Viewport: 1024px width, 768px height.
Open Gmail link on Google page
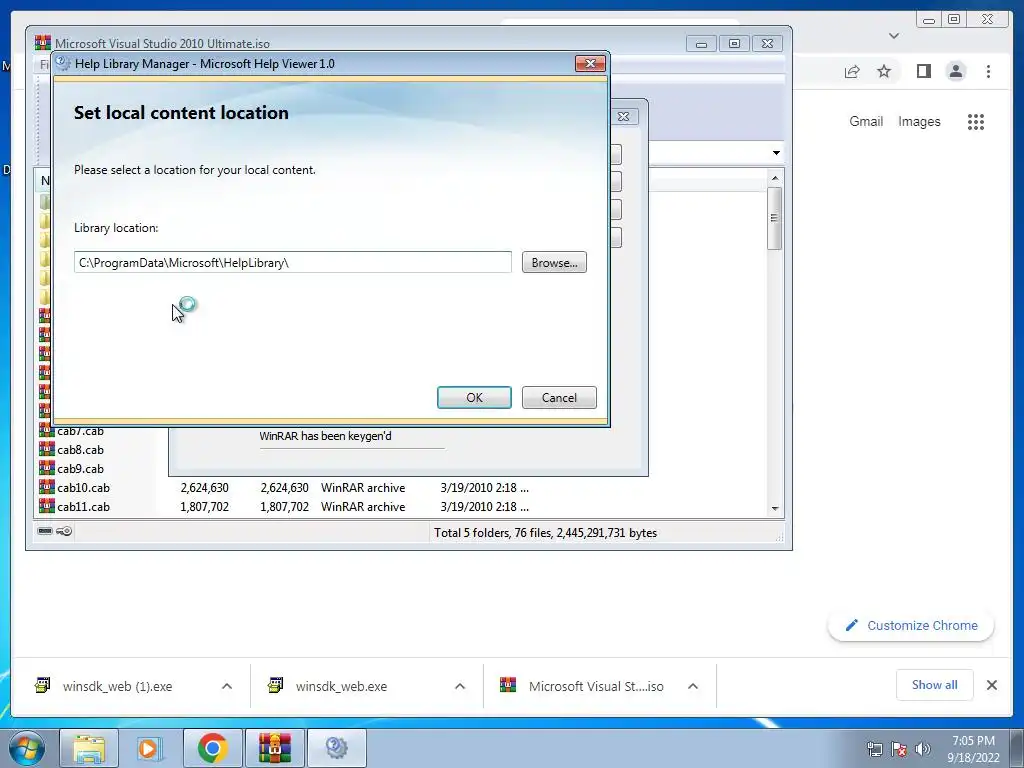point(866,121)
